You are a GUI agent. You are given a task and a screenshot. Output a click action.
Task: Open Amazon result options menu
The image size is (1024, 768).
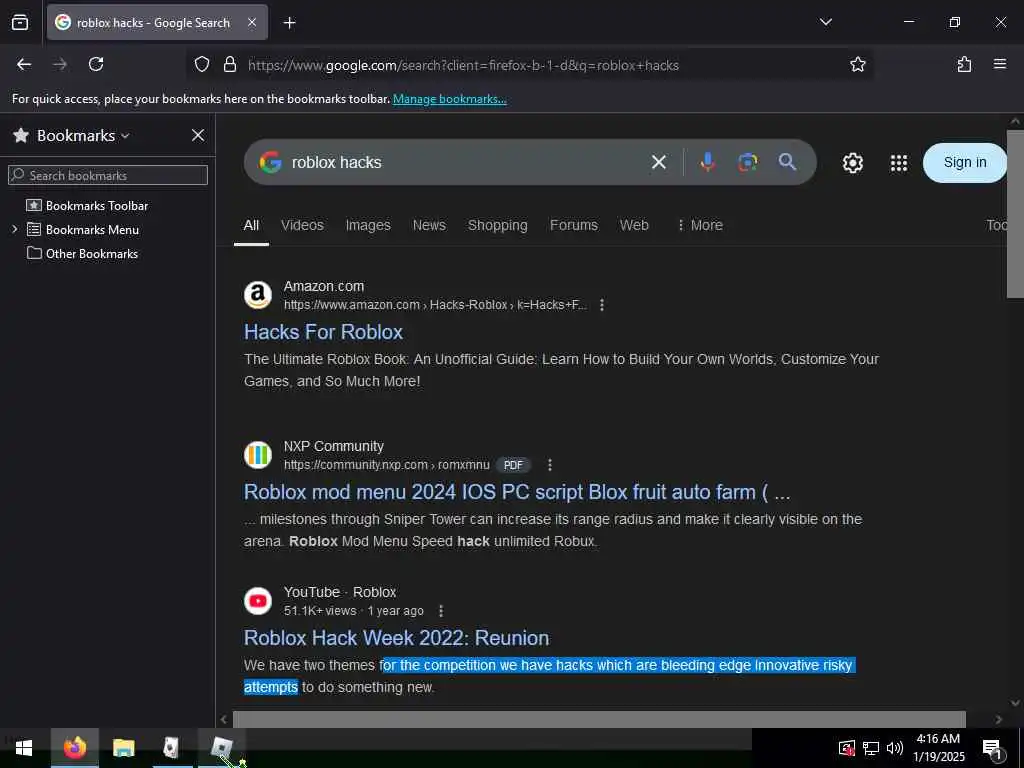click(601, 305)
